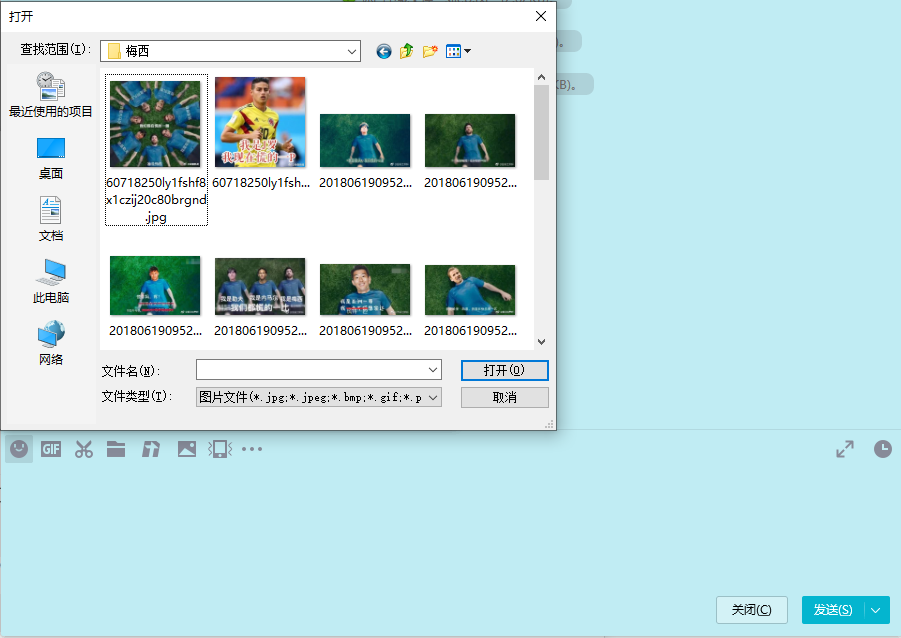
Task: Open message history clock icon
Action: 883,449
